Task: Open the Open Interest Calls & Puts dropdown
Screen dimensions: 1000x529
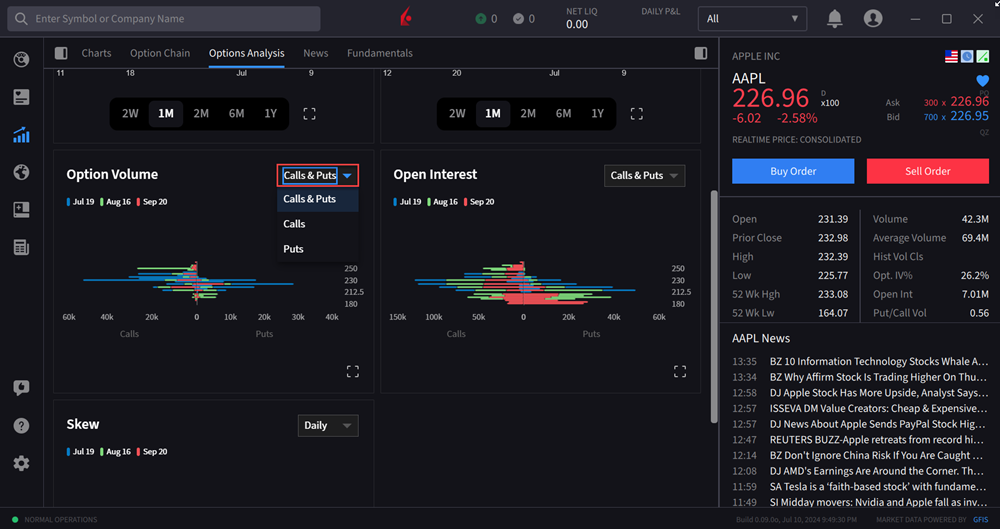Action: coord(645,175)
